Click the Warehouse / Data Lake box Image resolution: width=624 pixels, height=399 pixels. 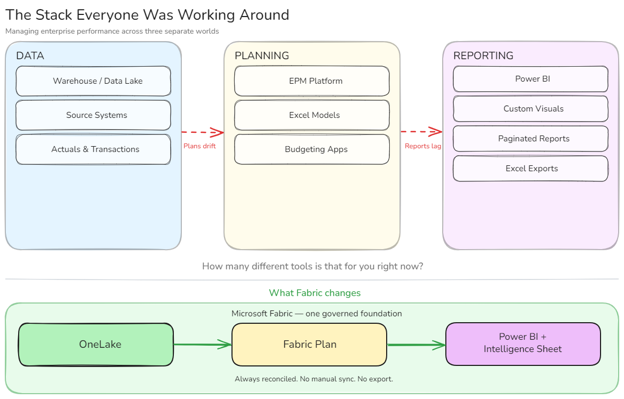pyautogui.click(x=94, y=81)
